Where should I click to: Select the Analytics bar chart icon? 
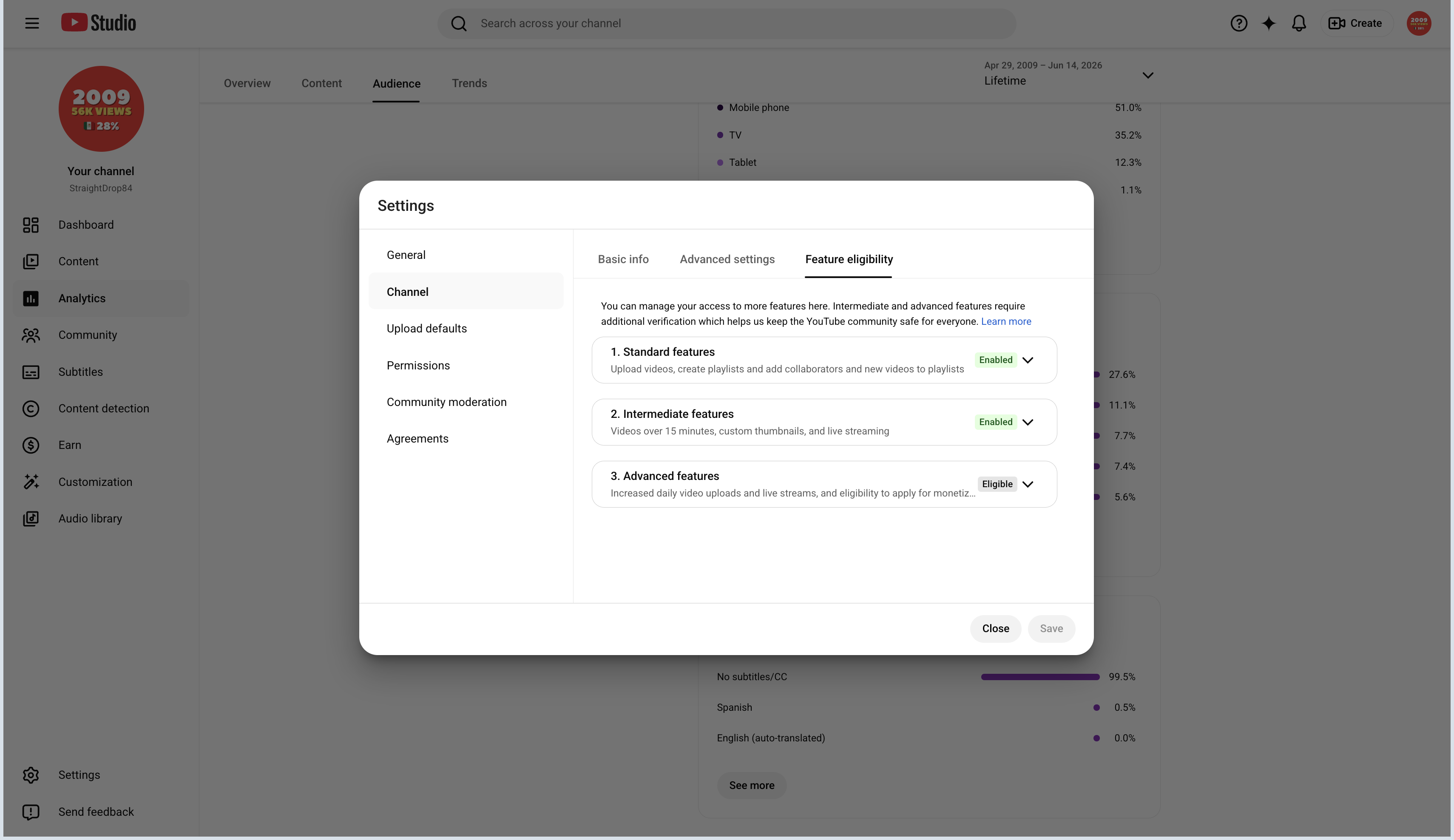[x=31, y=298]
